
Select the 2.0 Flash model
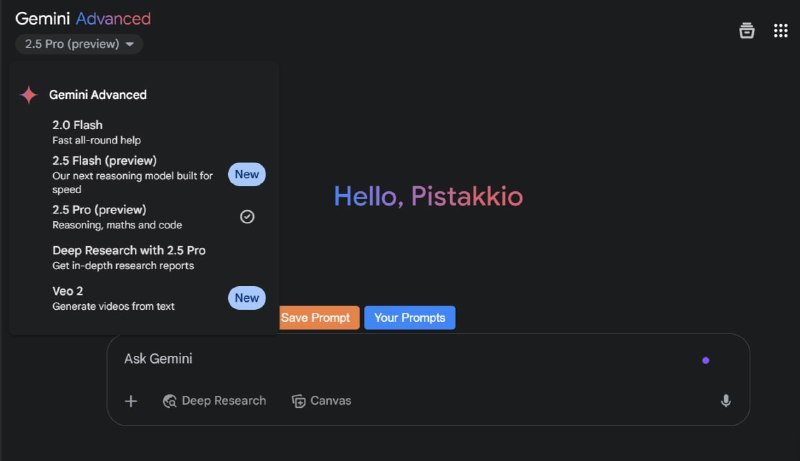(143, 132)
